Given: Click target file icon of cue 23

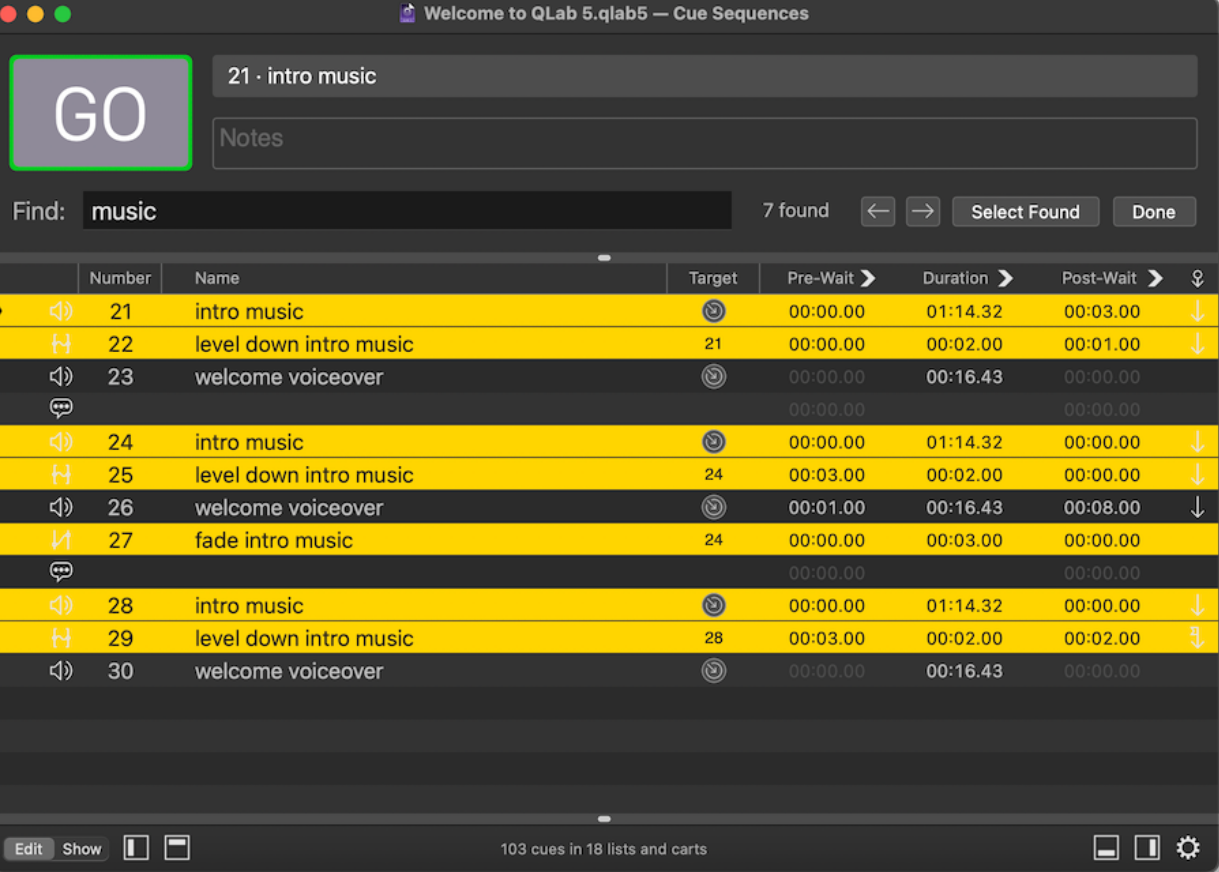Looking at the screenshot, I should pyautogui.click(x=713, y=377).
